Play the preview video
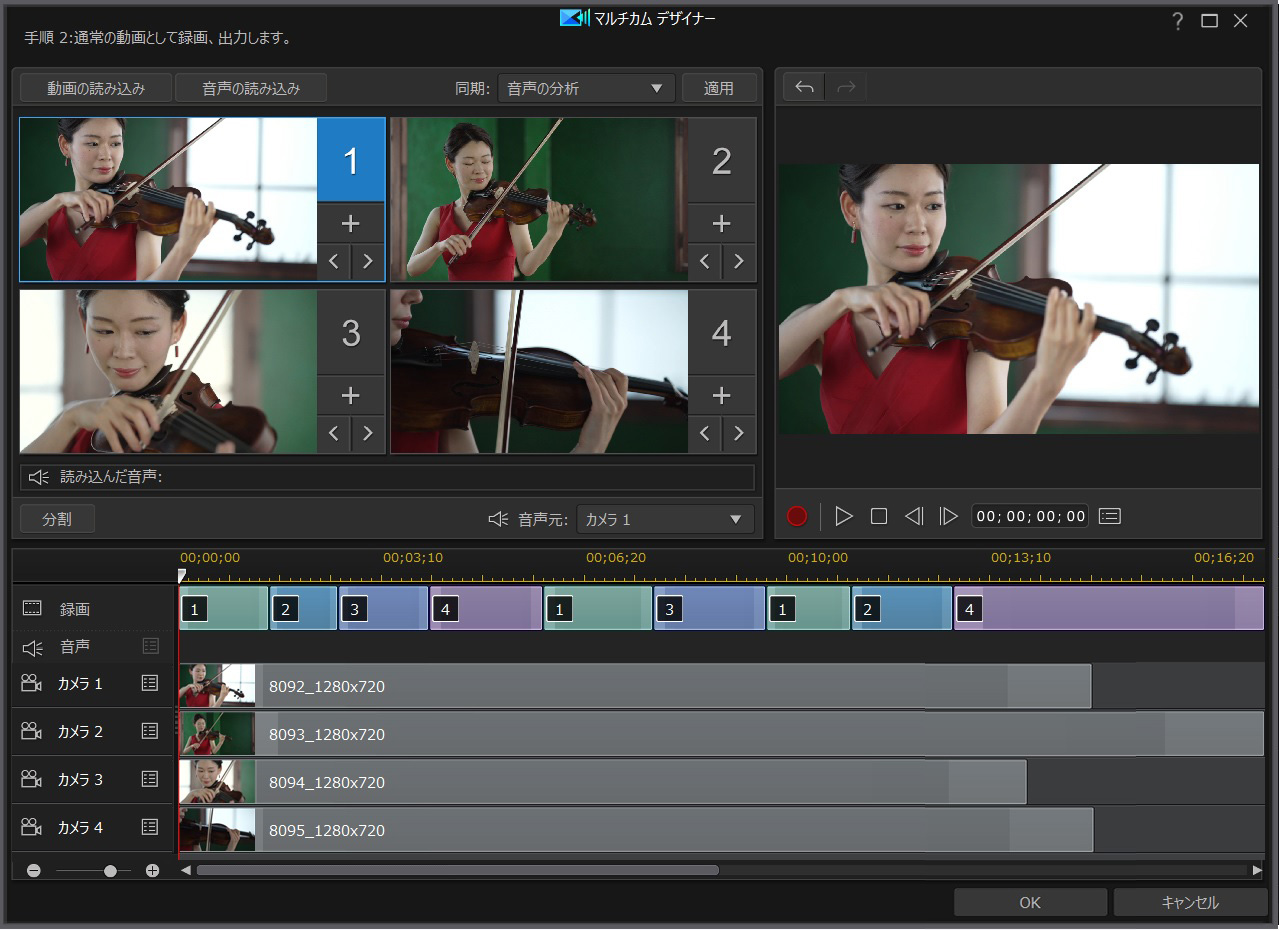The width and height of the screenshot is (1279, 930). pyautogui.click(x=844, y=516)
